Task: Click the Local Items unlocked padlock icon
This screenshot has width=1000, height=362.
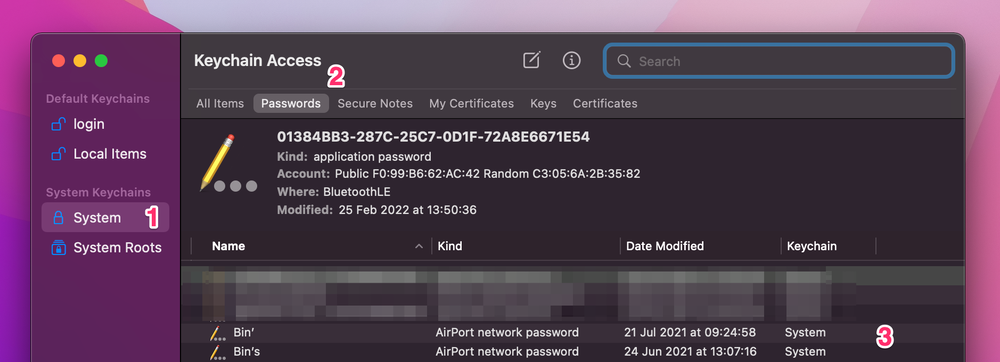Action: (58, 154)
